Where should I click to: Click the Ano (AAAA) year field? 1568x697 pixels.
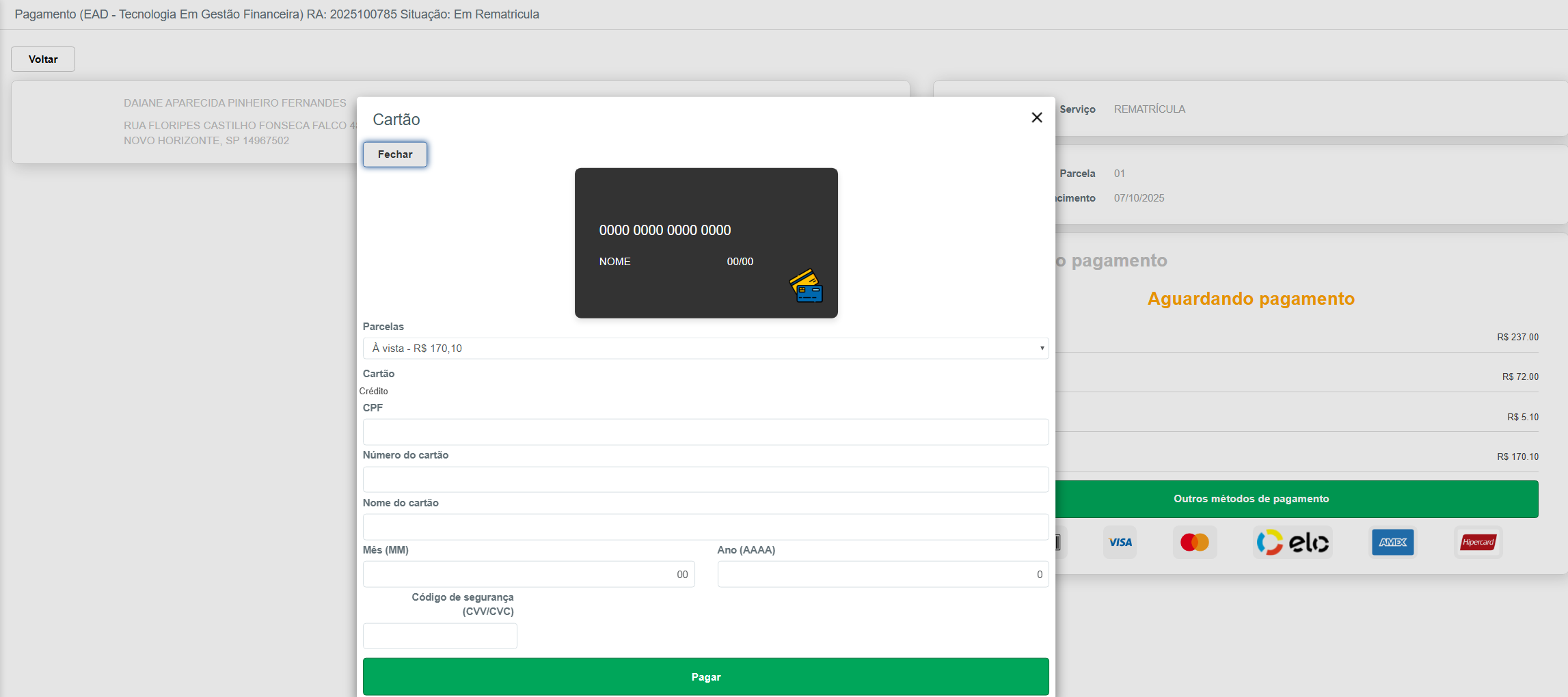click(882, 575)
